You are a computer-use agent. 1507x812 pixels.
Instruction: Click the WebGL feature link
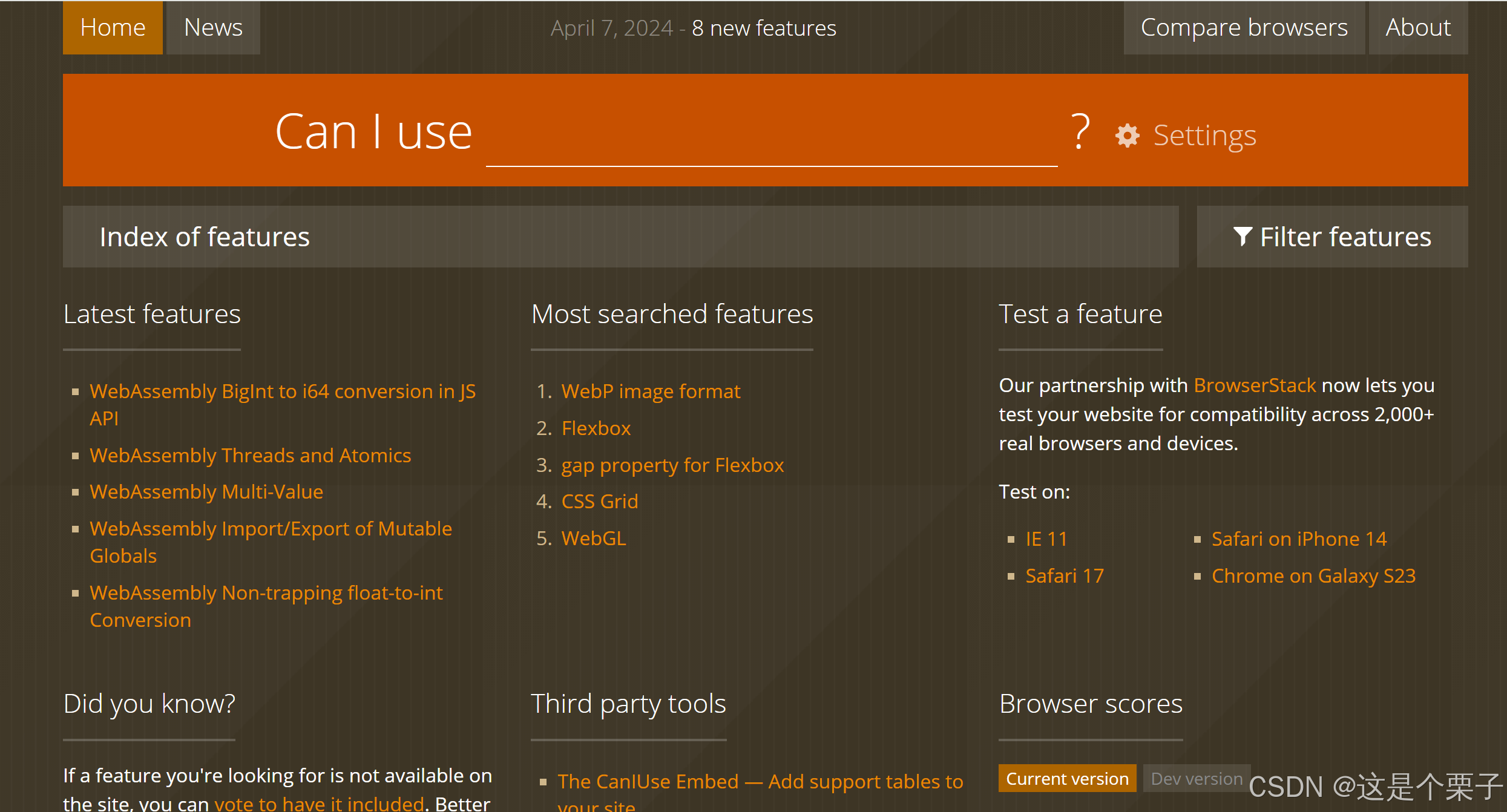[x=594, y=539]
